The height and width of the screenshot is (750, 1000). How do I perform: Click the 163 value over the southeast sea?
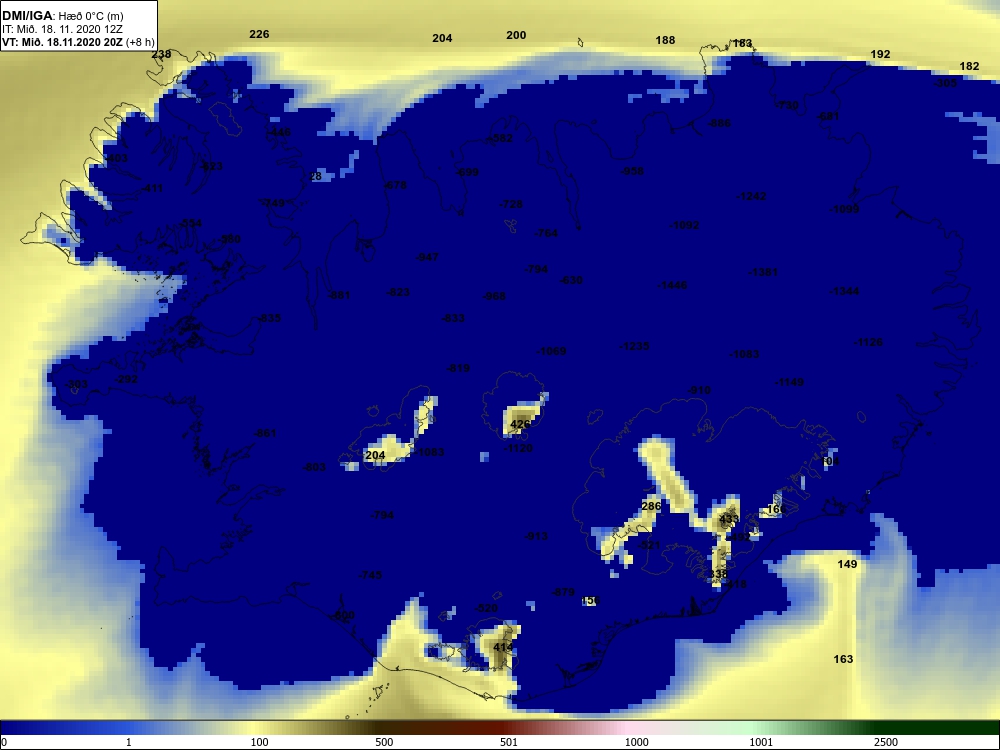pos(843,659)
